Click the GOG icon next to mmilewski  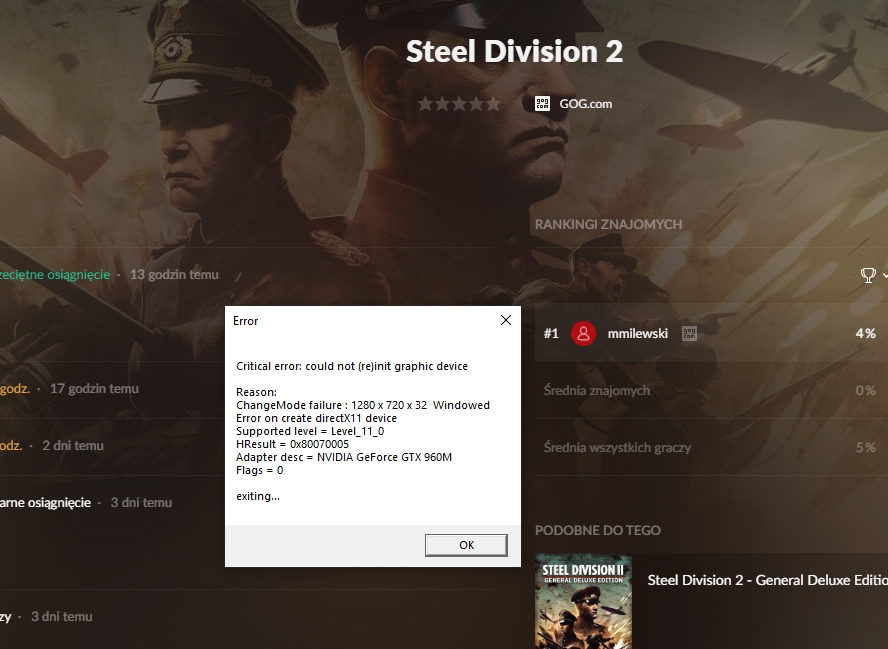point(689,334)
